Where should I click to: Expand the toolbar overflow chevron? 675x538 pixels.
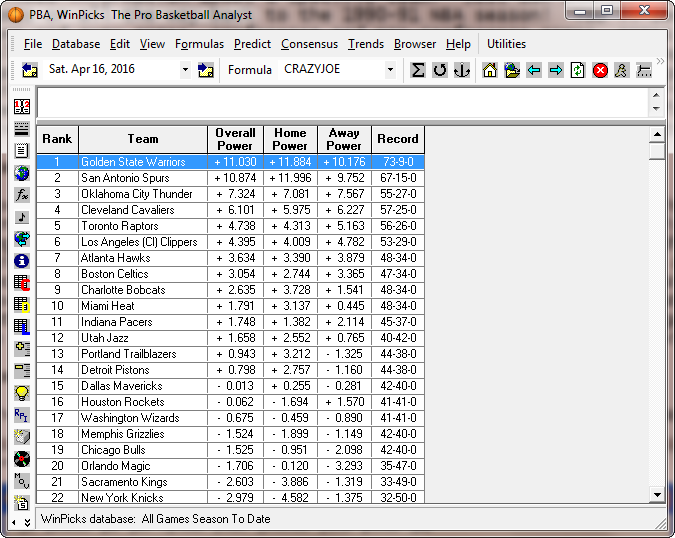click(x=660, y=61)
